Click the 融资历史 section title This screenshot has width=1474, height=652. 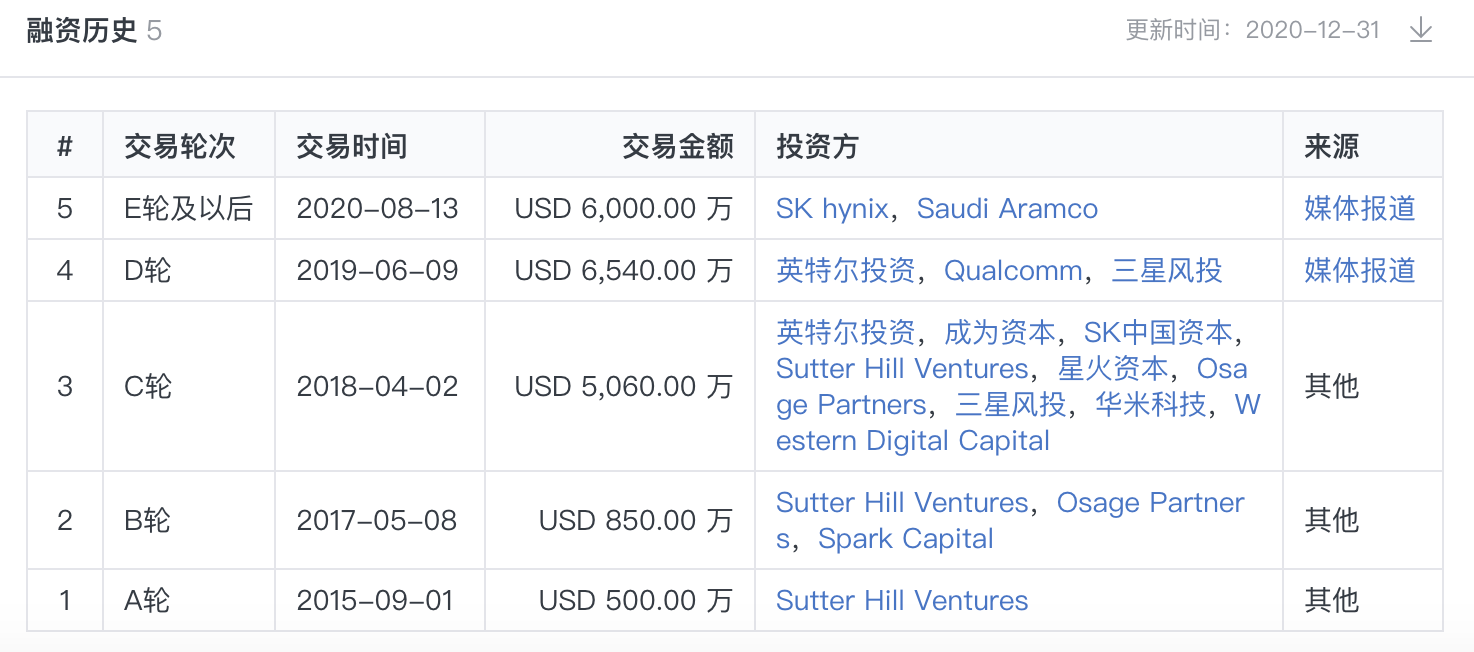(x=82, y=30)
